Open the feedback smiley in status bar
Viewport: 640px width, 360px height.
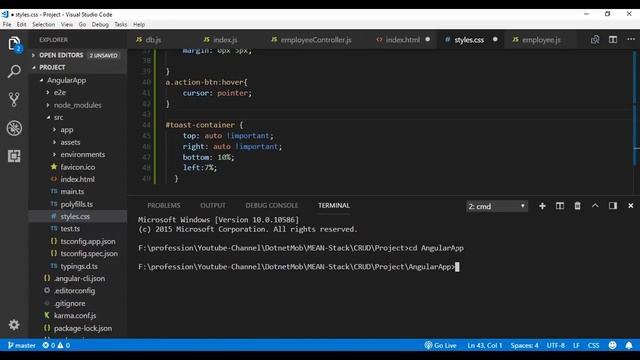pos(612,345)
